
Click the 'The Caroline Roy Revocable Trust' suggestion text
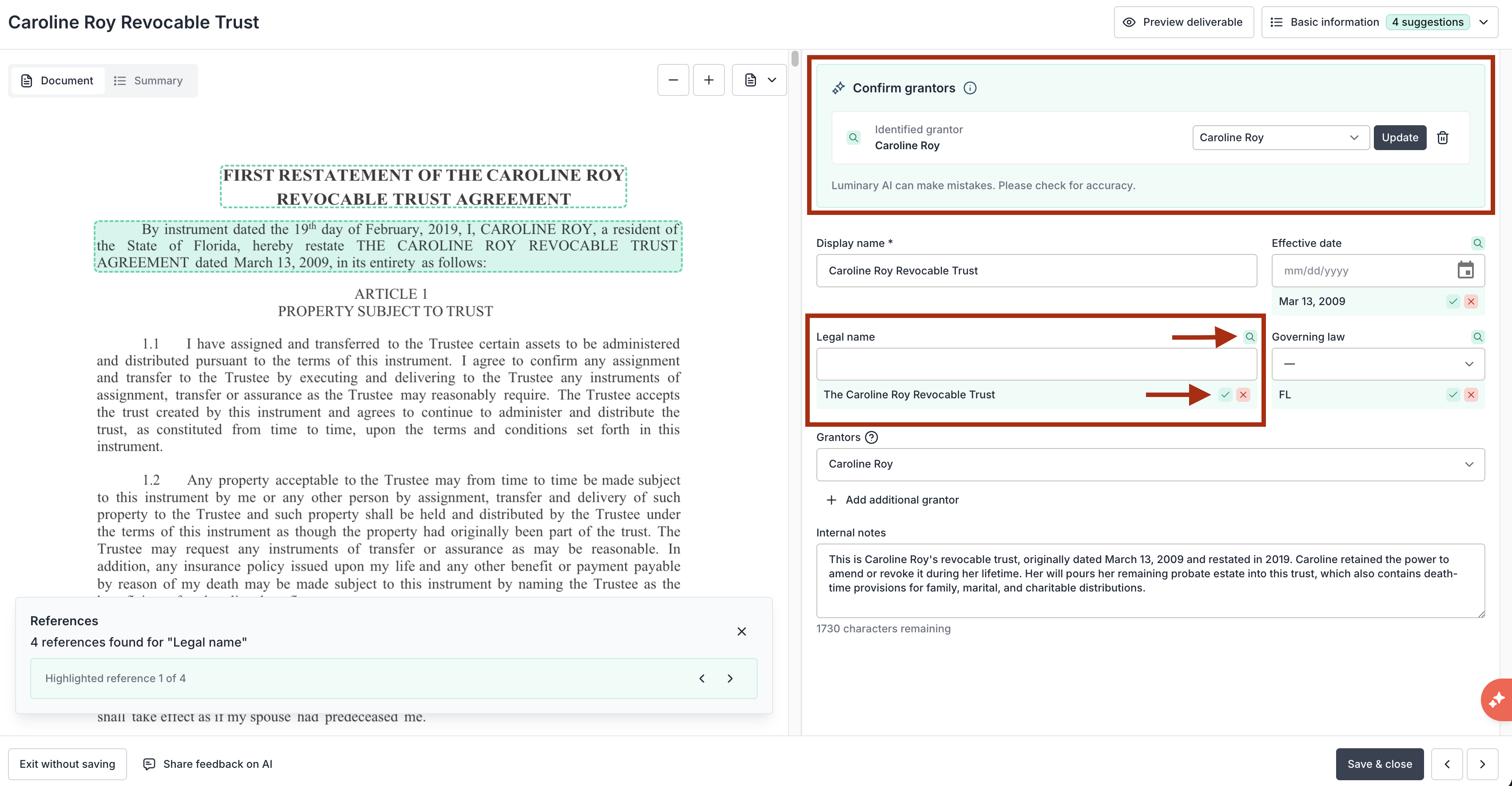[909, 394]
